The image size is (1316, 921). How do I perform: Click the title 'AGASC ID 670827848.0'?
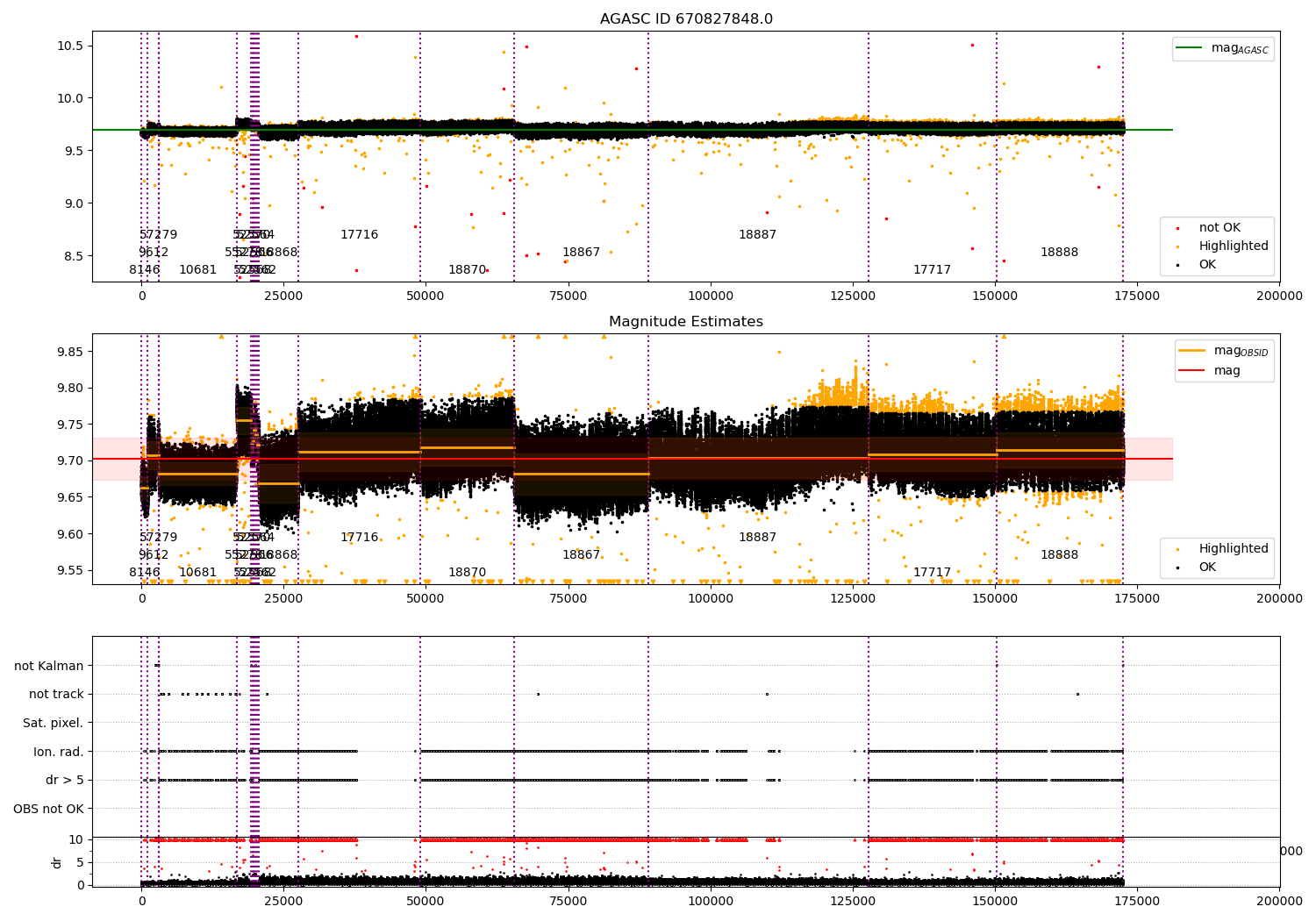click(686, 19)
